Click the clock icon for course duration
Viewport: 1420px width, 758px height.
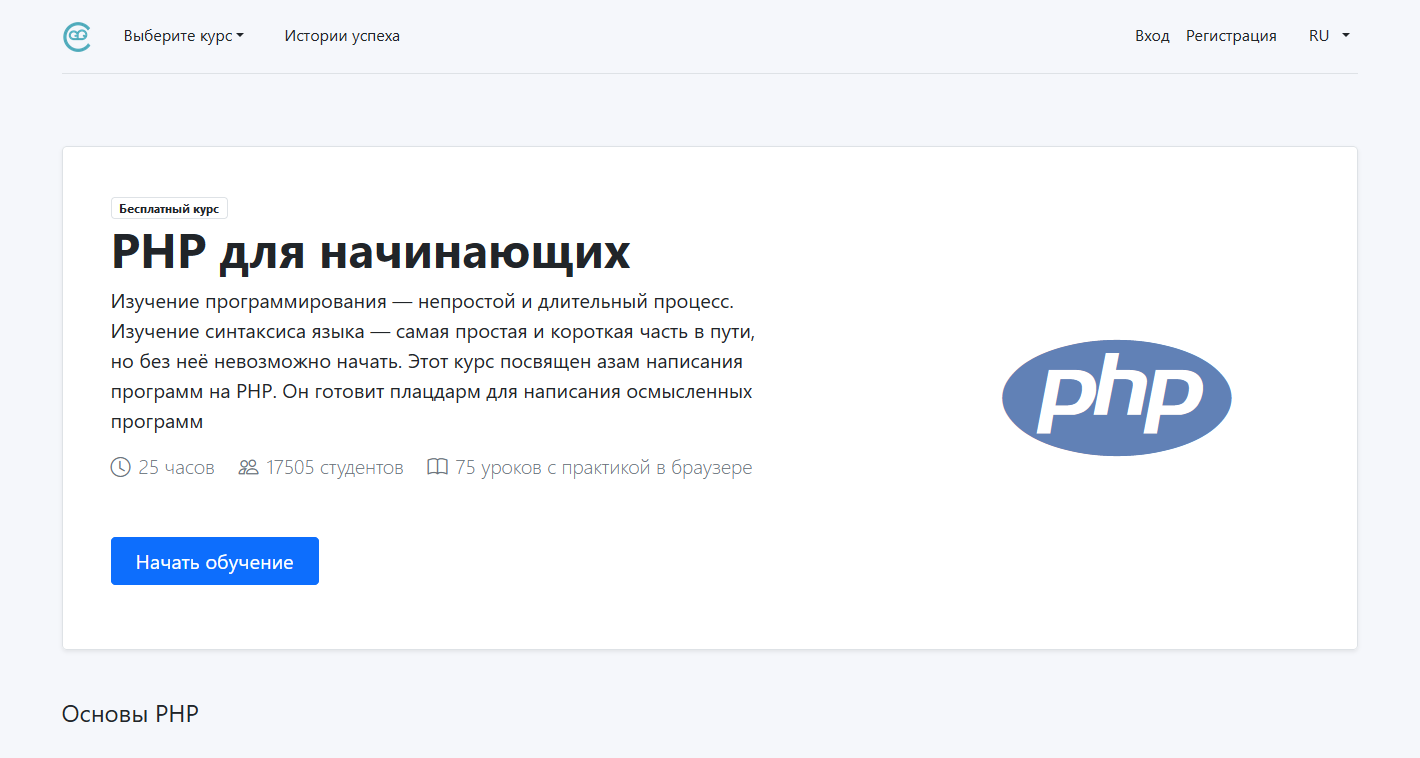120,467
